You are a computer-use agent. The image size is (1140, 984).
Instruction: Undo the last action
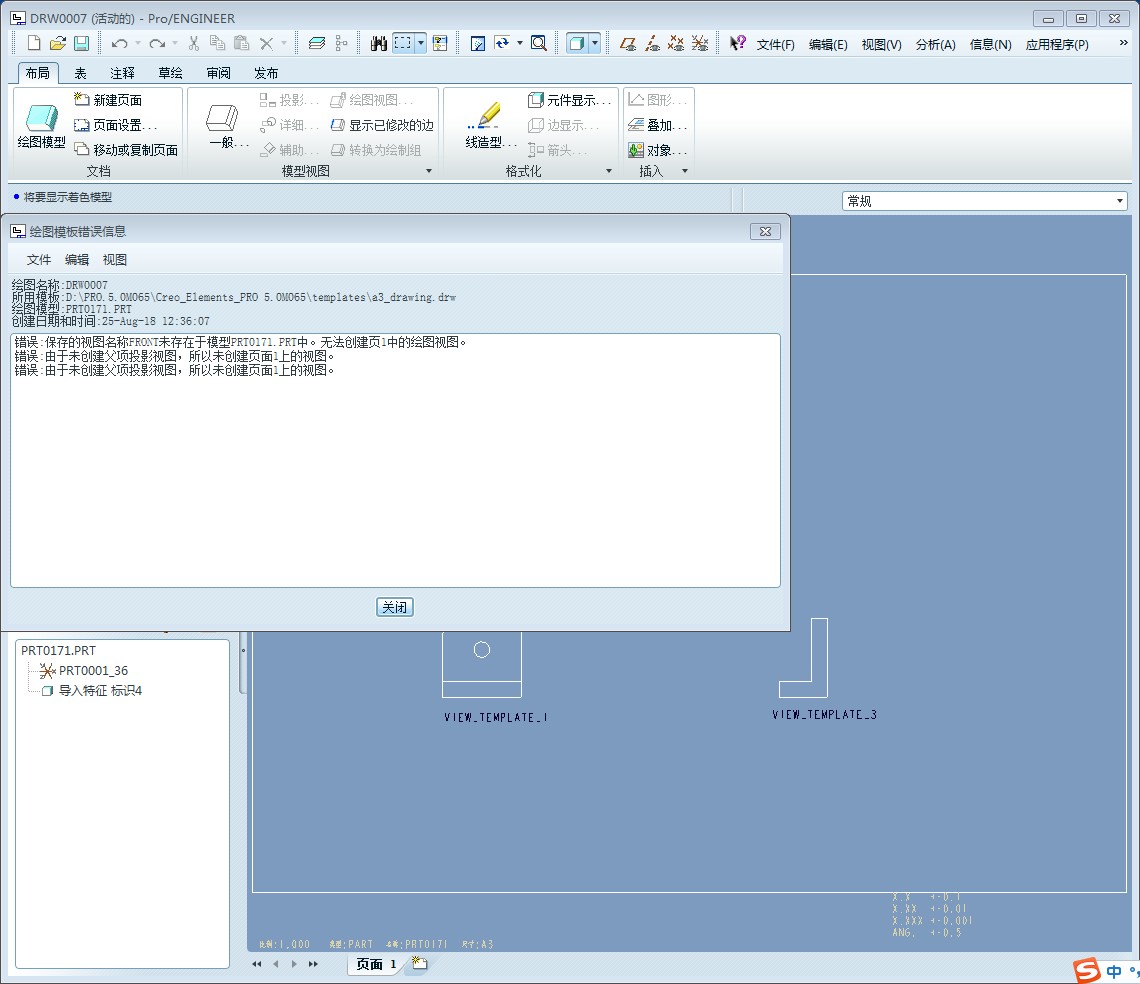click(119, 44)
